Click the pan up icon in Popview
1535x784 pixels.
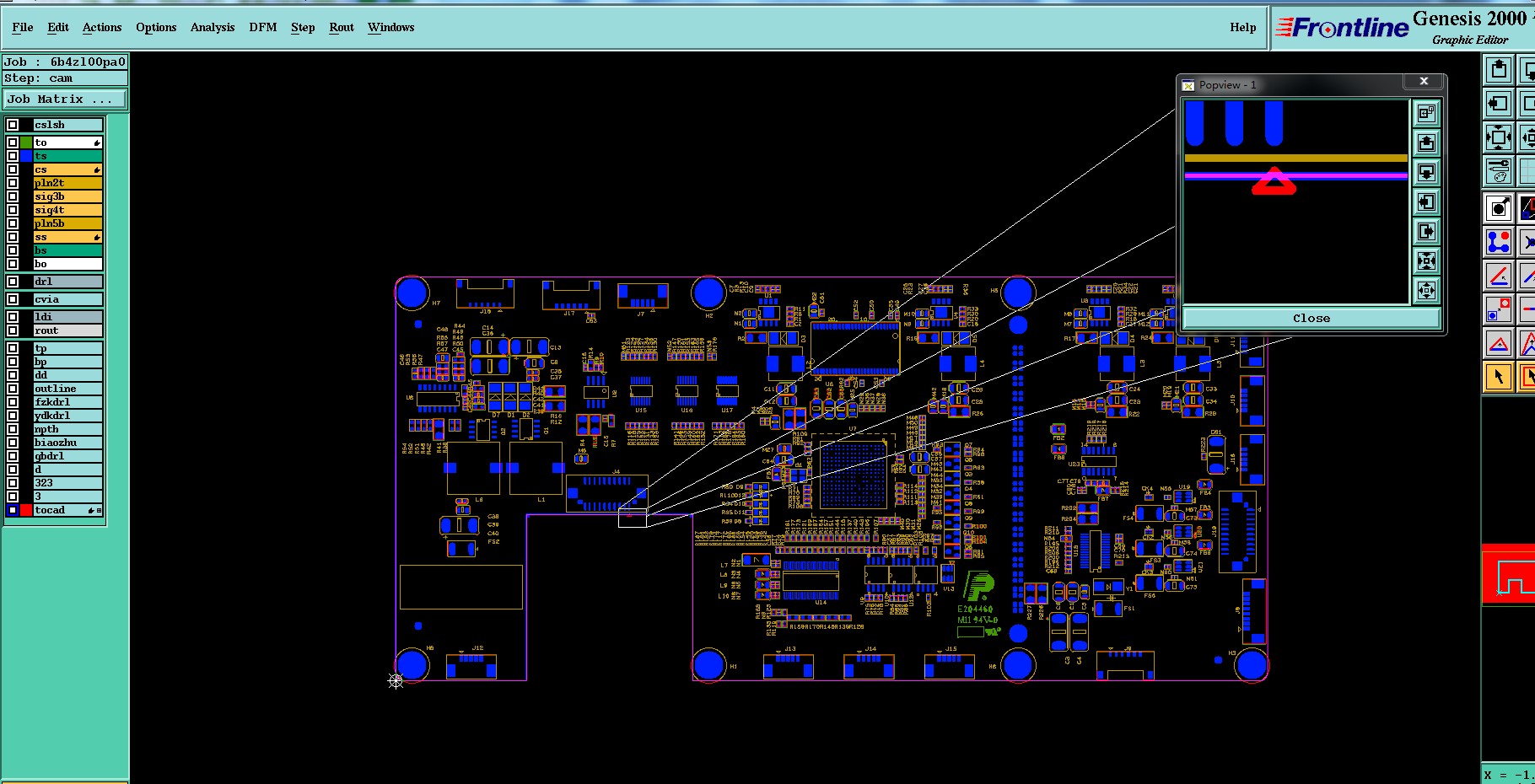[x=1426, y=142]
